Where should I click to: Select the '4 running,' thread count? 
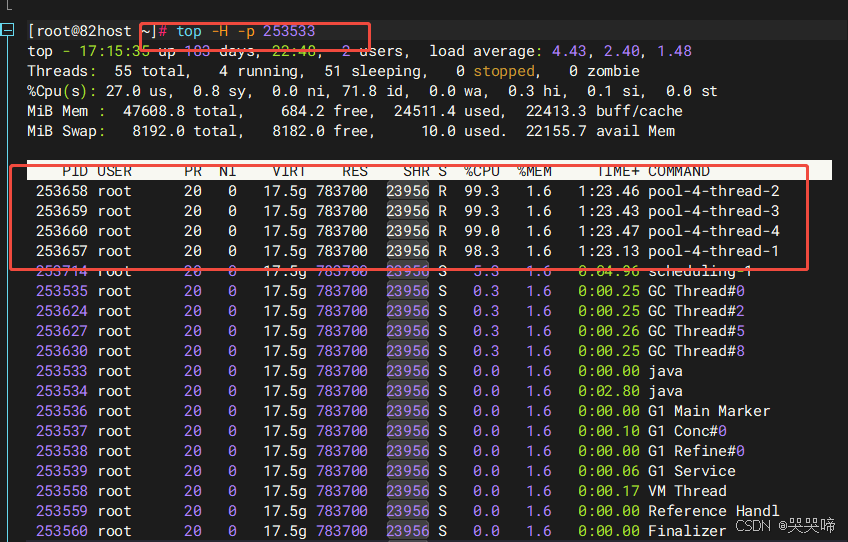tap(261, 71)
